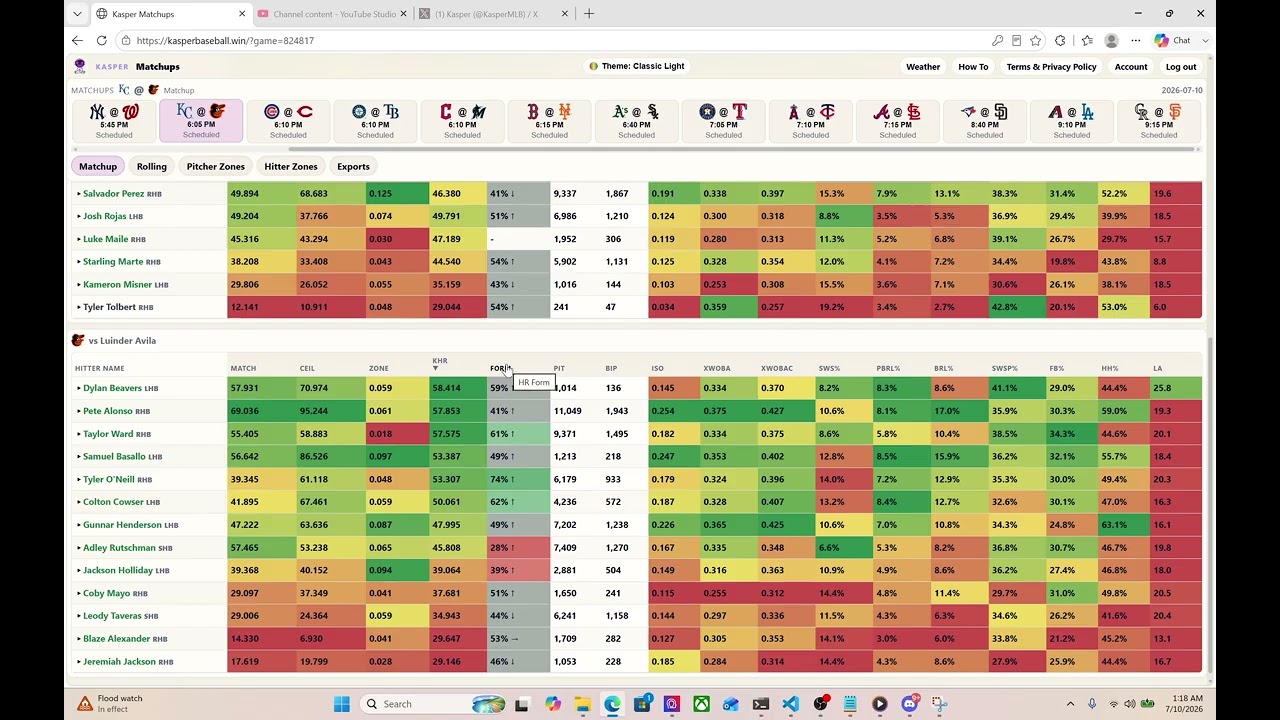Open the immersive reader icon in address bar
Viewport: 1280px width, 720px height.
(x=1016, y=40)
